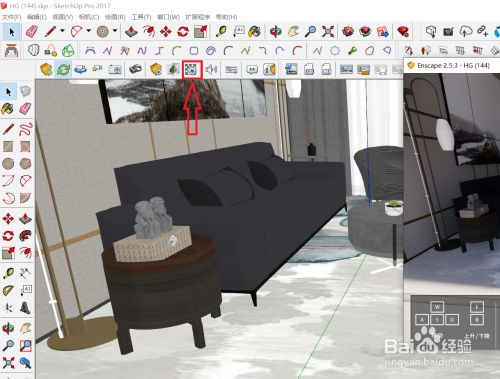Select the rounded square curve tool
The height and width of the screenshot is (379, 500).
tap(194, 51)
